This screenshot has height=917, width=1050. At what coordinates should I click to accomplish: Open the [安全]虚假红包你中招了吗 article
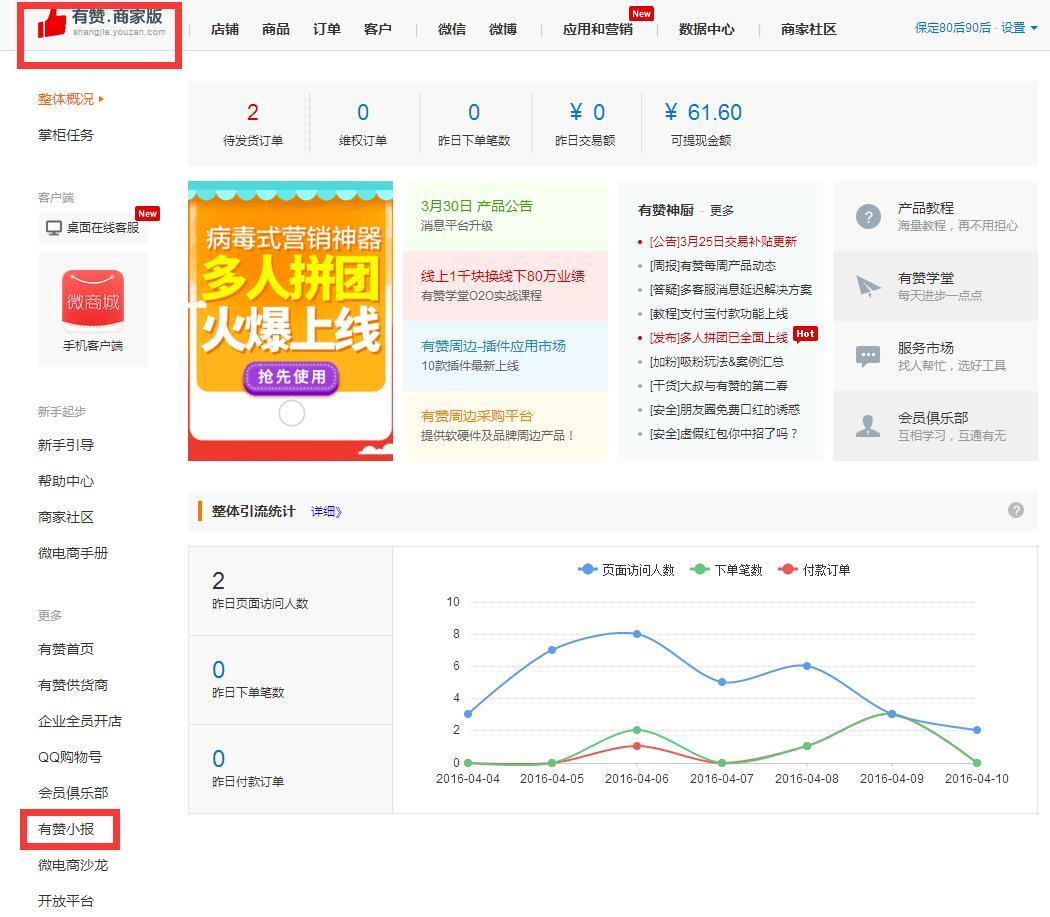click(x=724, y=434)
